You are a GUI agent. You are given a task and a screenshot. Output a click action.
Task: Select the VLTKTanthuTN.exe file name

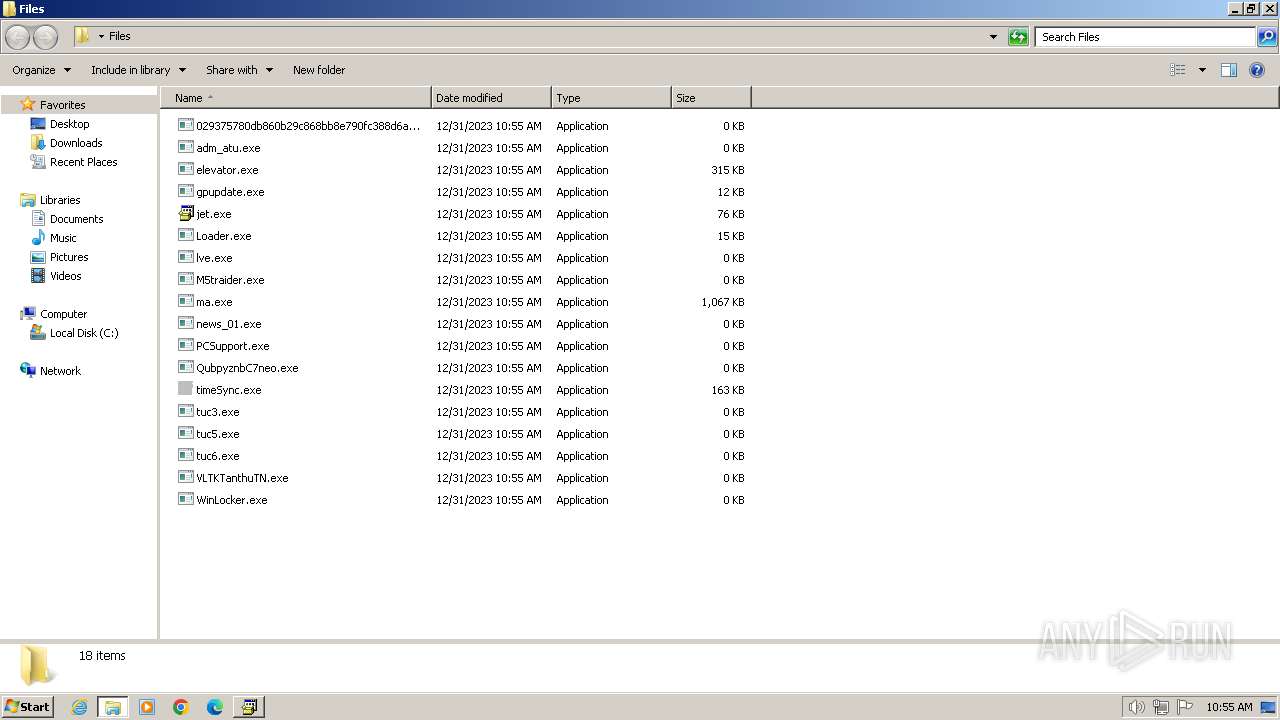242,478
